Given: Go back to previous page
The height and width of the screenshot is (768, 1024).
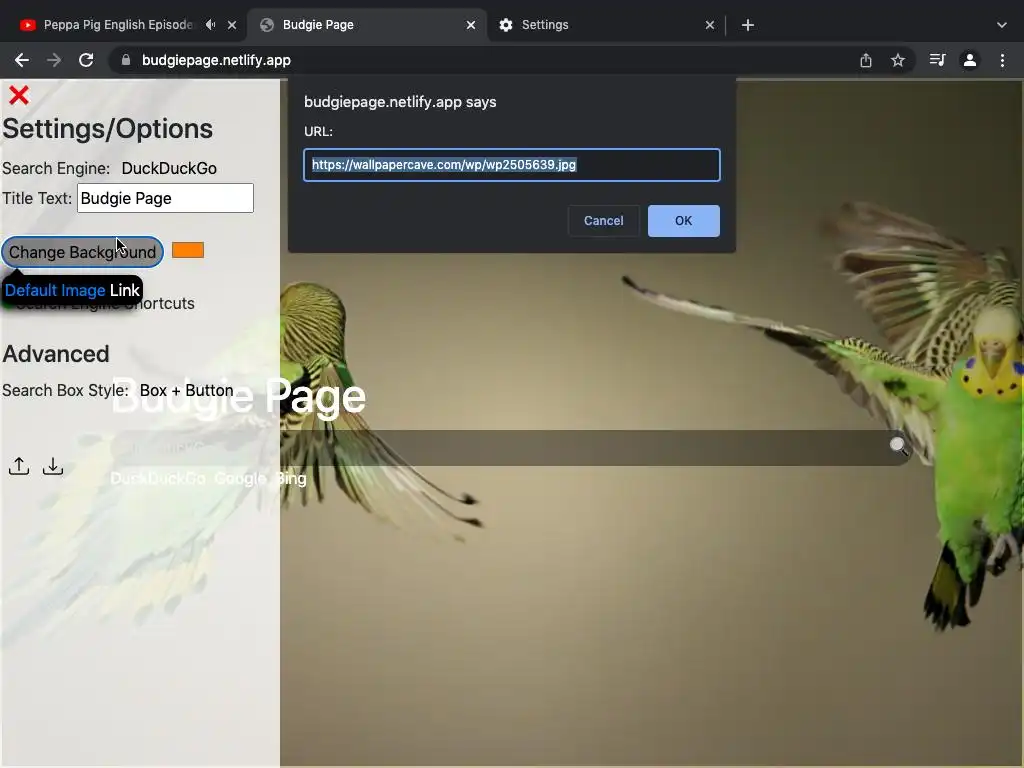Looking at the screenshot, I should click(x=22, y=60).
